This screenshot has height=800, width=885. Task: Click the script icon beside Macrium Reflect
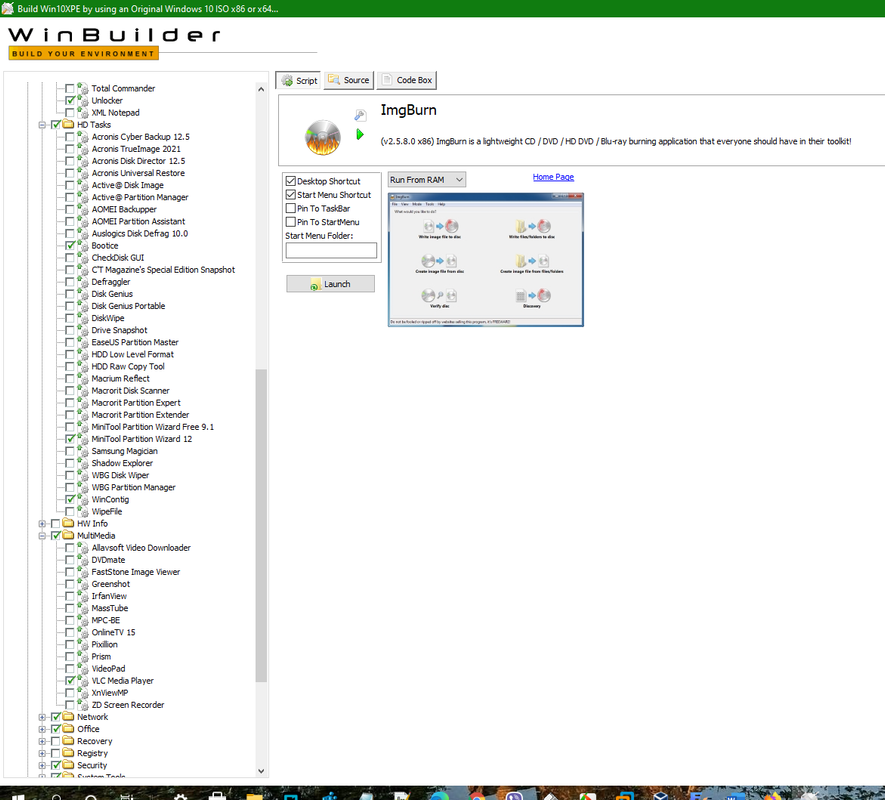point(83,378)
